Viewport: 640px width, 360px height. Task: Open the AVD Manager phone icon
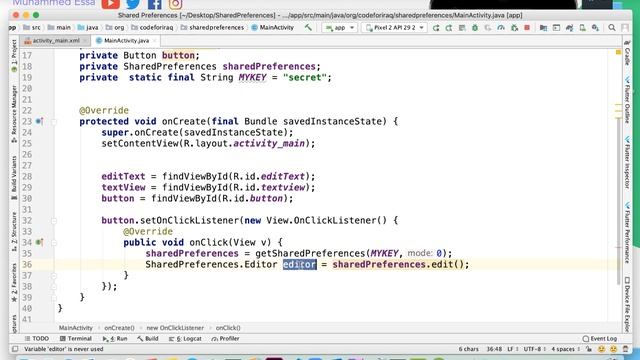[582, 28]
